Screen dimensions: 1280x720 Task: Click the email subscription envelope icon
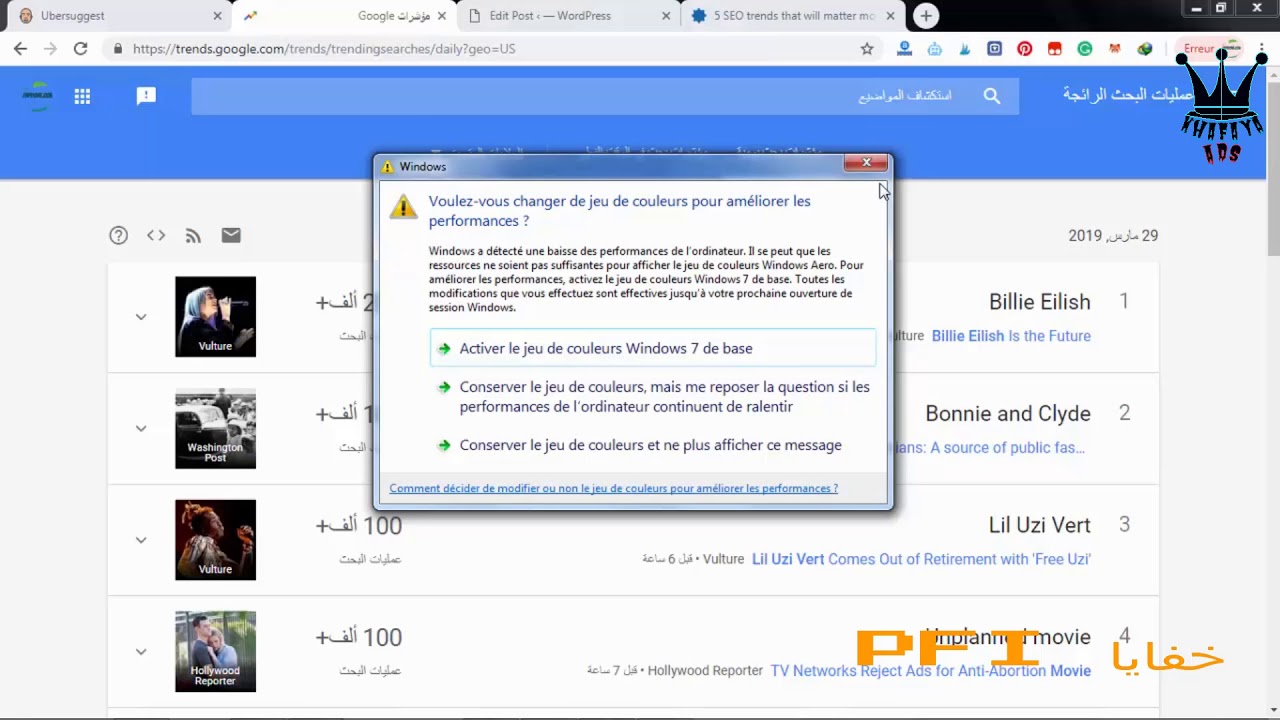point(231,235)
